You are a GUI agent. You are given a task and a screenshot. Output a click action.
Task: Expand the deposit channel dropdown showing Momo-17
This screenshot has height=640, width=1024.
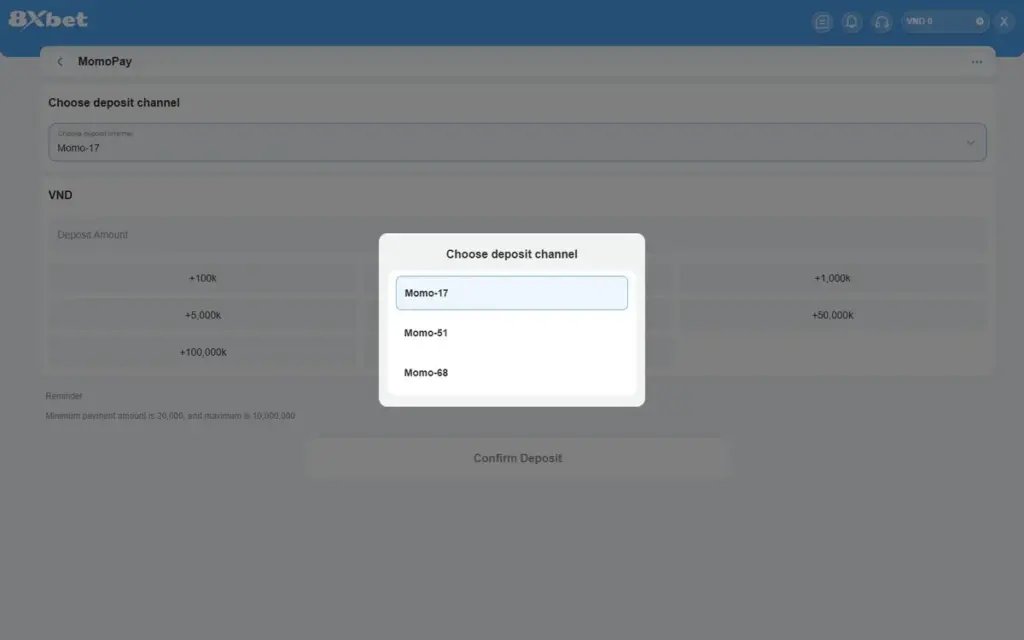517,142
